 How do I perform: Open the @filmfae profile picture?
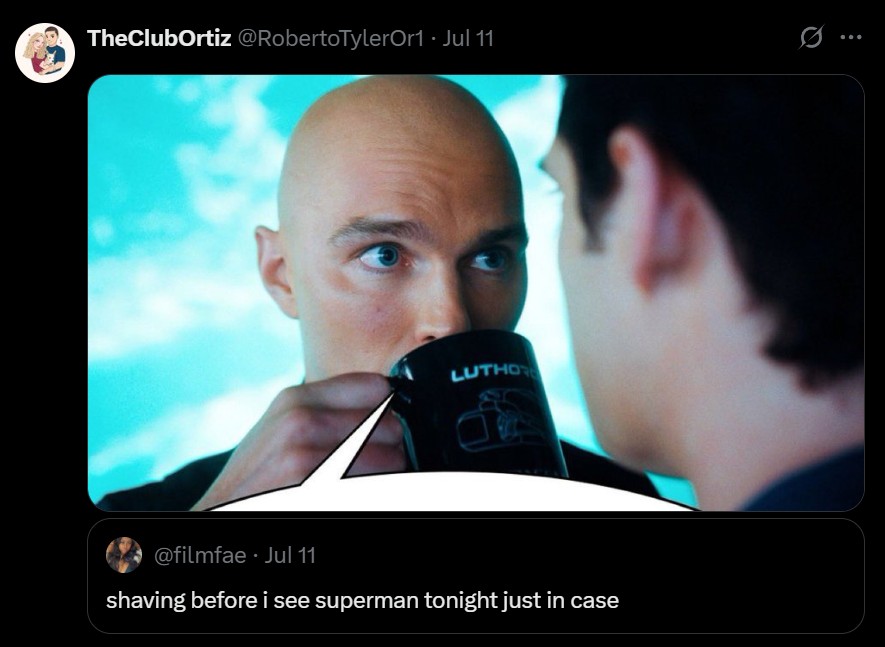point(124,555)
